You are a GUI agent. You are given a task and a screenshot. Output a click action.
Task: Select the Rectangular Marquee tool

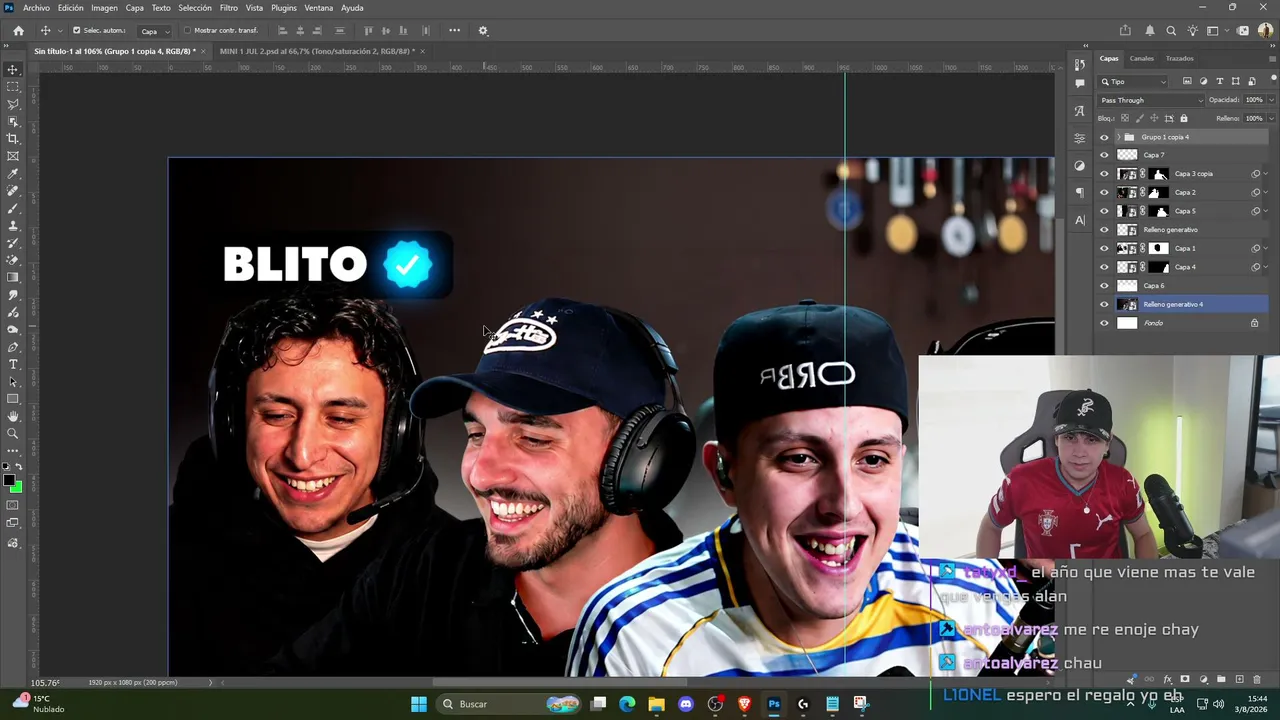13,87
